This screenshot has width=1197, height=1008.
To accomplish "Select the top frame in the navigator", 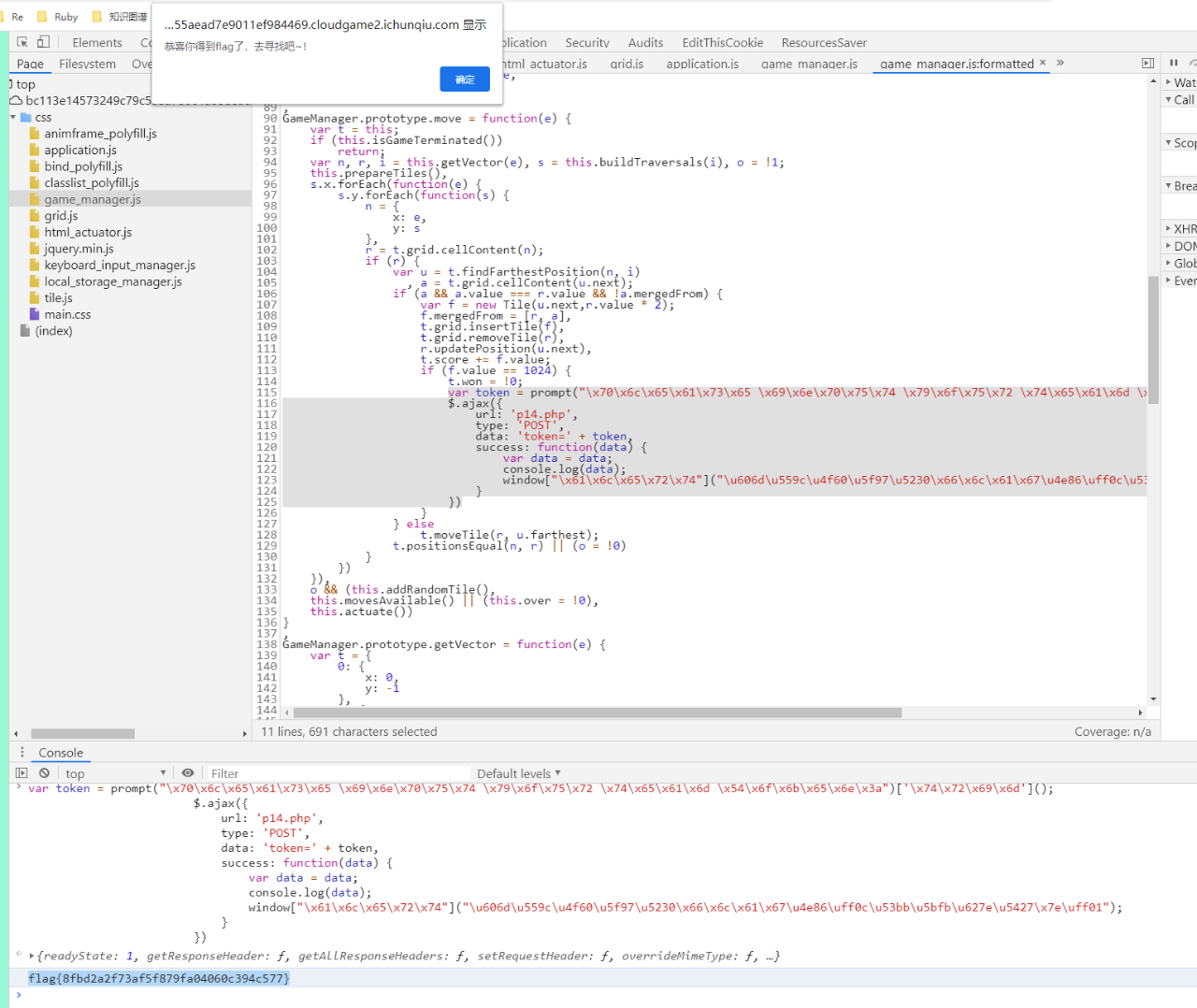I will (x=25, y=84).
